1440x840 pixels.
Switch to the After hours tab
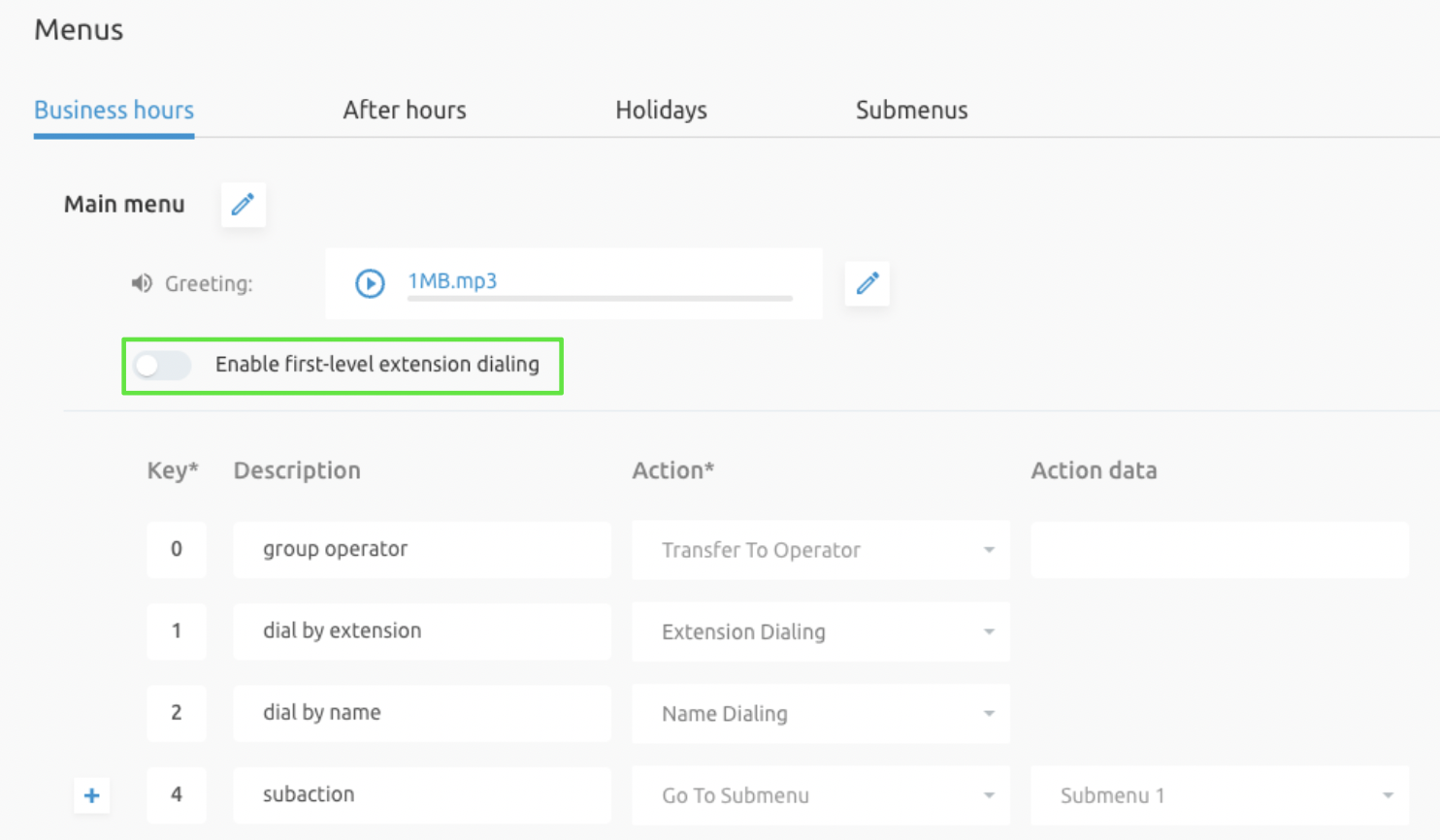coord(405,111)
